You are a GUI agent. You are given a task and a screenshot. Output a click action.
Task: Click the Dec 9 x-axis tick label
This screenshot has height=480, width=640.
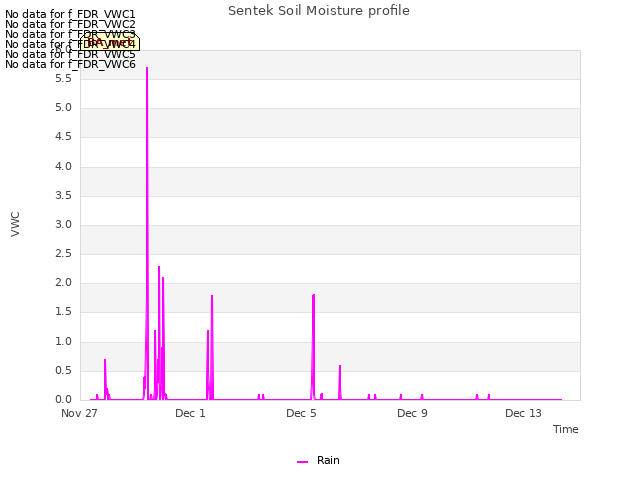(x=412, y=413)
